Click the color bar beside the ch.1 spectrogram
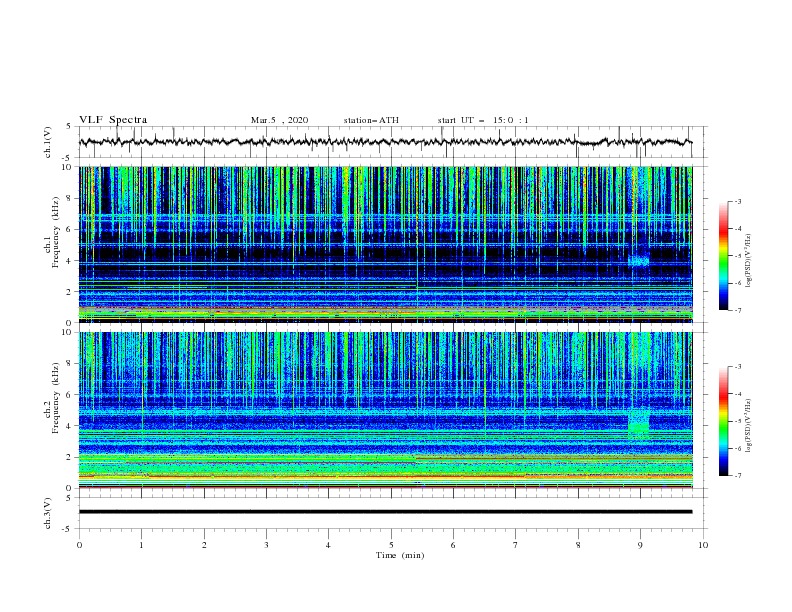 click(723, 256)
